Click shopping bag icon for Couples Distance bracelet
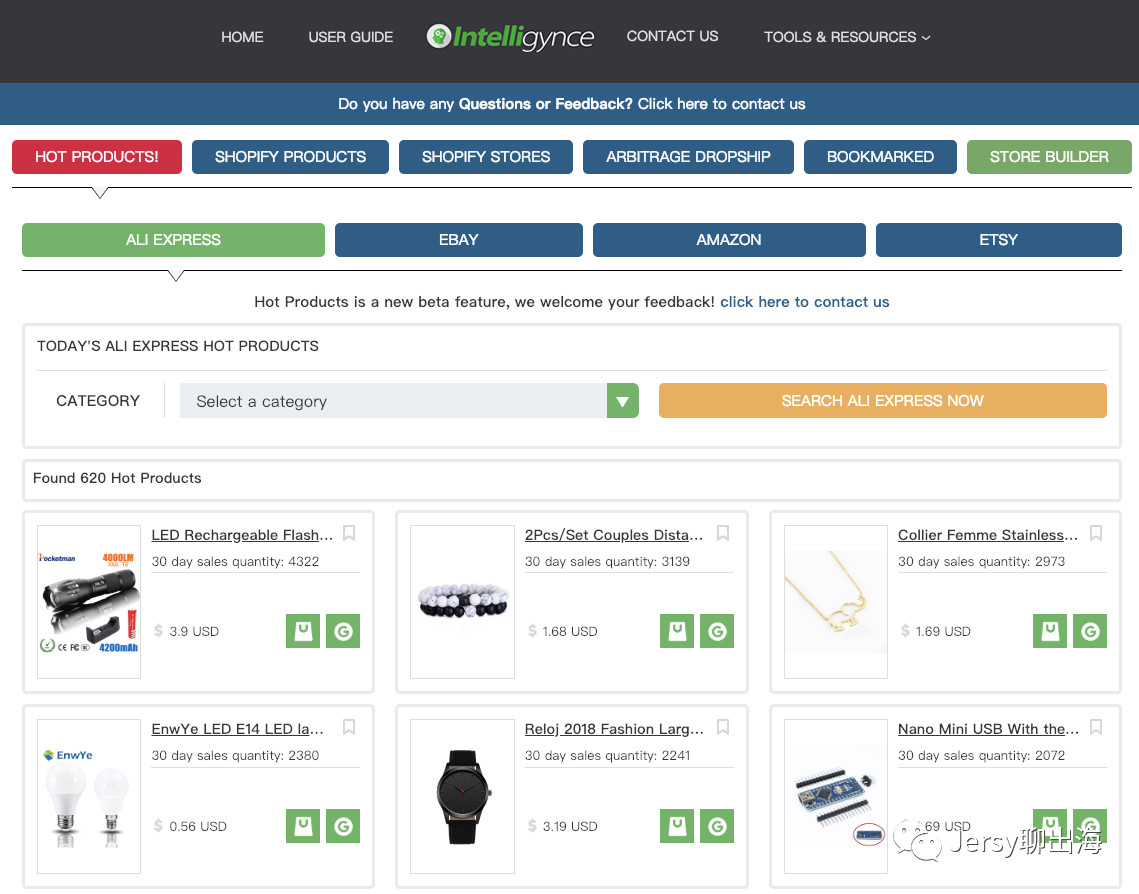The width and height of the screenshot is (1139, 894). [677, 631]
